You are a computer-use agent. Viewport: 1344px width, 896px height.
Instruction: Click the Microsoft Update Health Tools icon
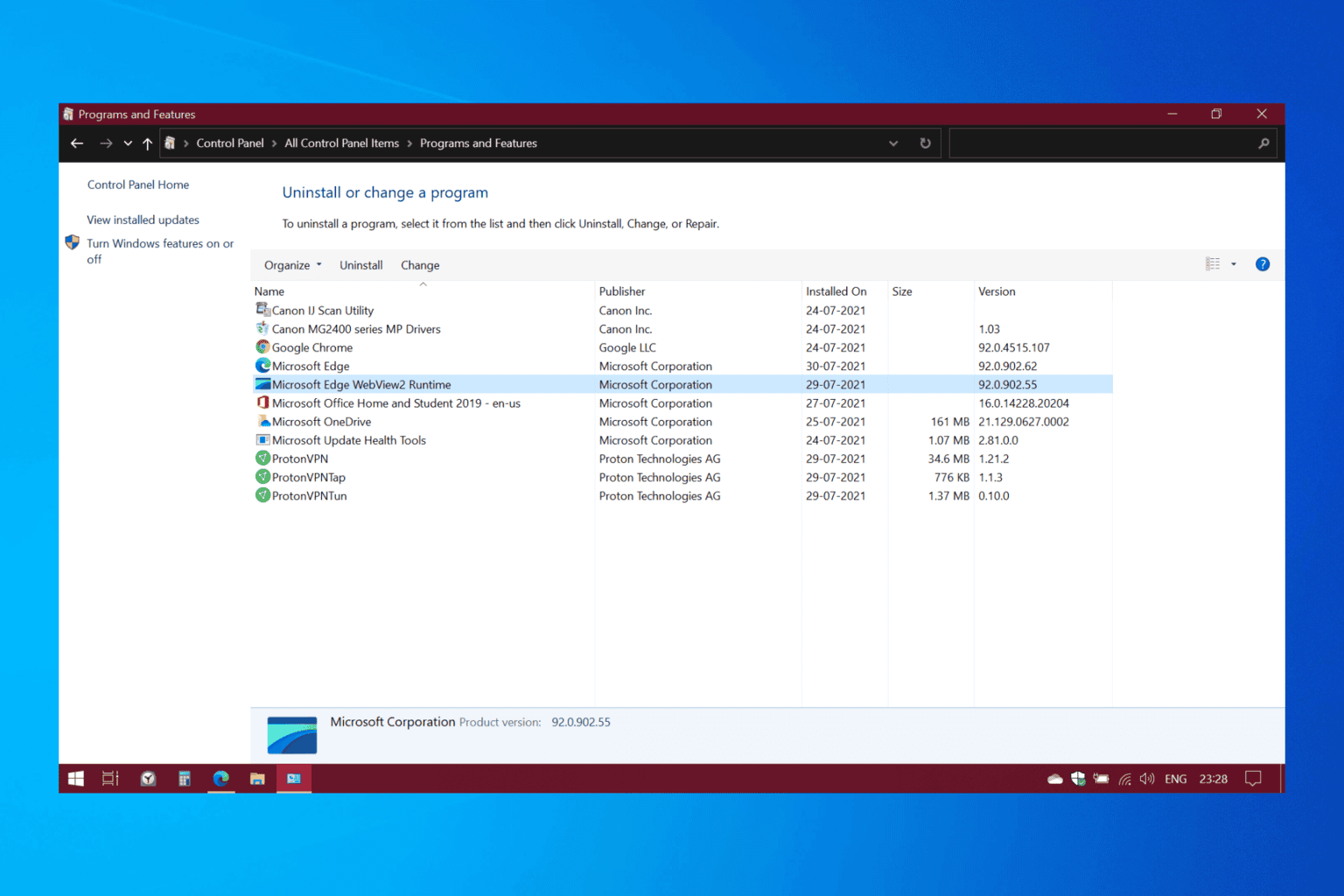tap(262, 439)
